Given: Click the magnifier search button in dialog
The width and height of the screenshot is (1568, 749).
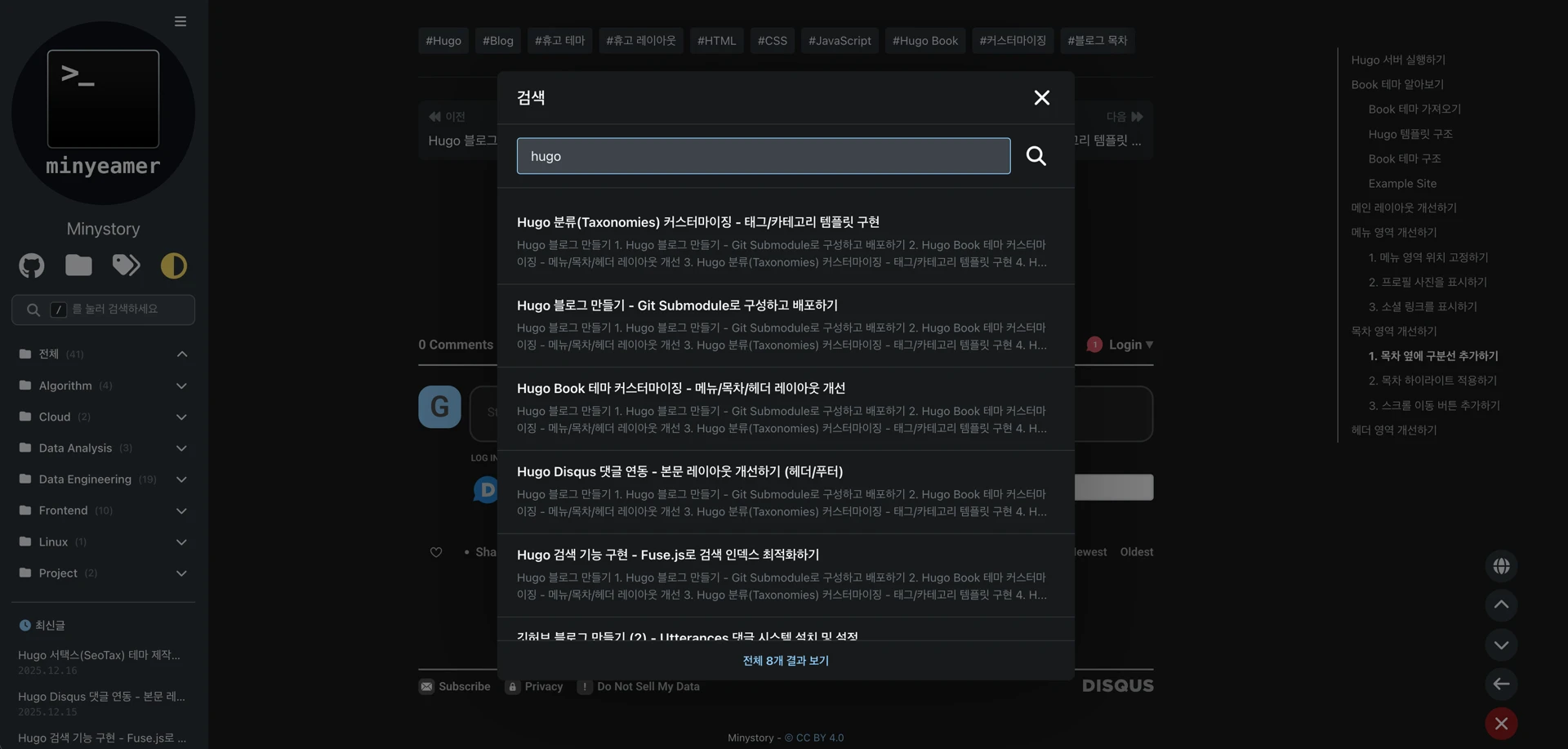Looking at the screenshot, I should coord(1036,156).
